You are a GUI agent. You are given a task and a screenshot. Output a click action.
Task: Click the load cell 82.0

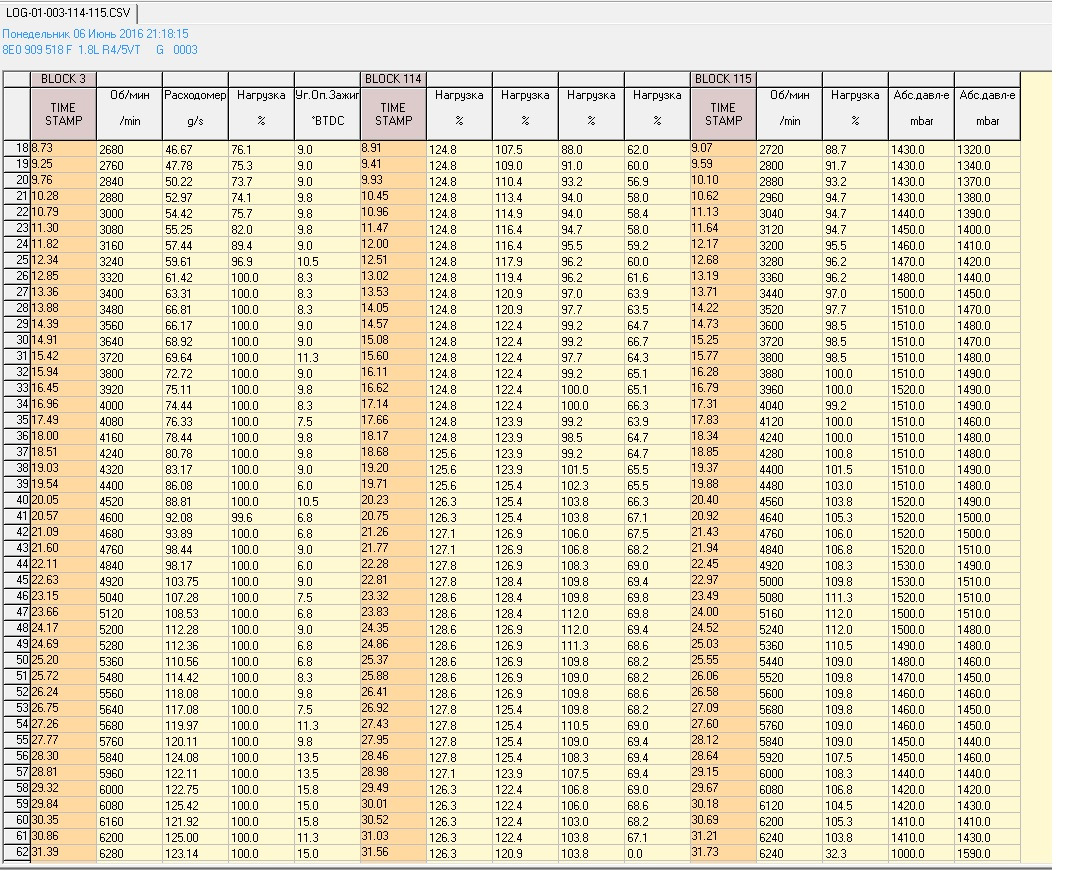click(x=261, y=230)
